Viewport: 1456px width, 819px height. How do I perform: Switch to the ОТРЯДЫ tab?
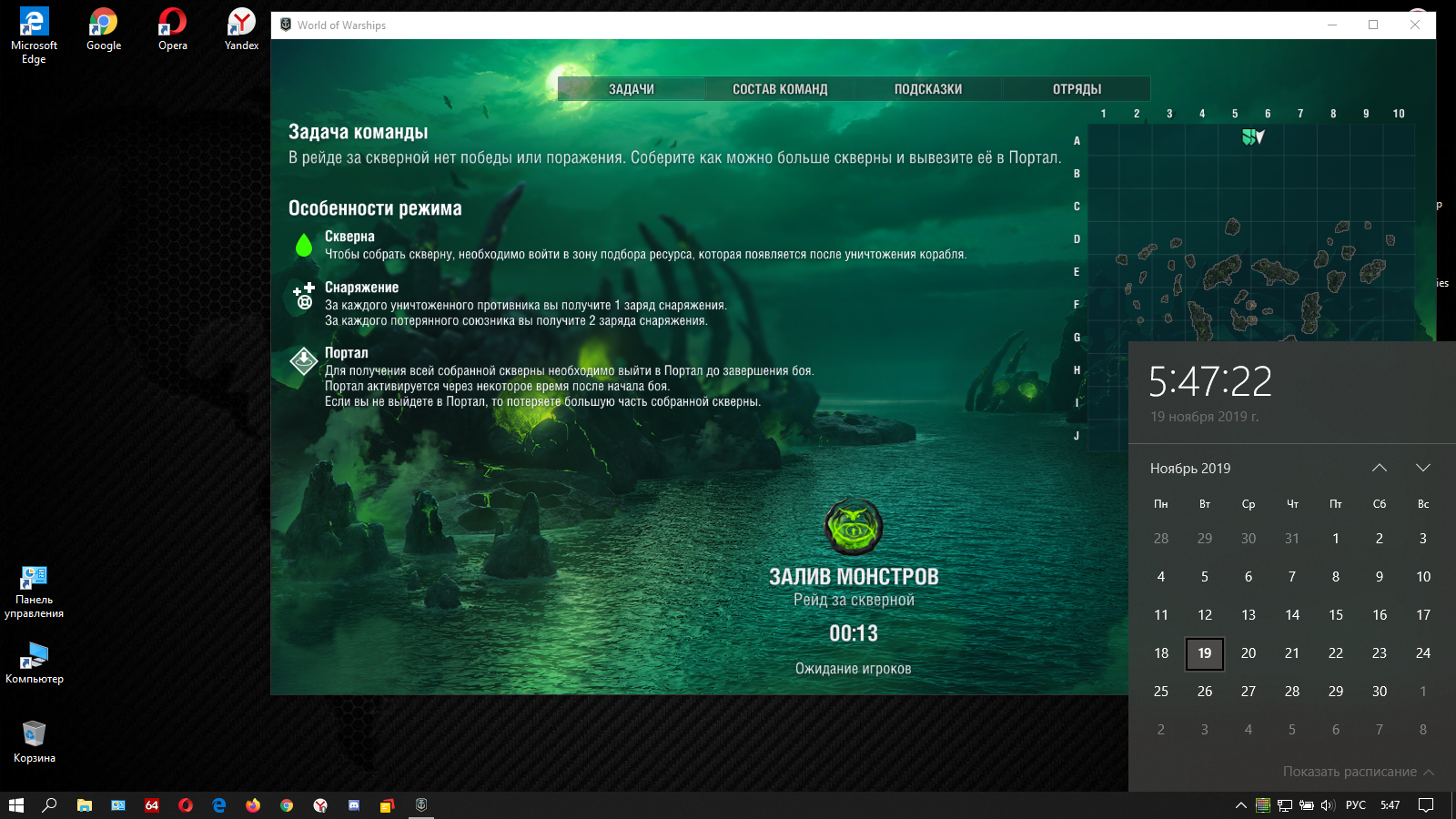pos(1077,89)
